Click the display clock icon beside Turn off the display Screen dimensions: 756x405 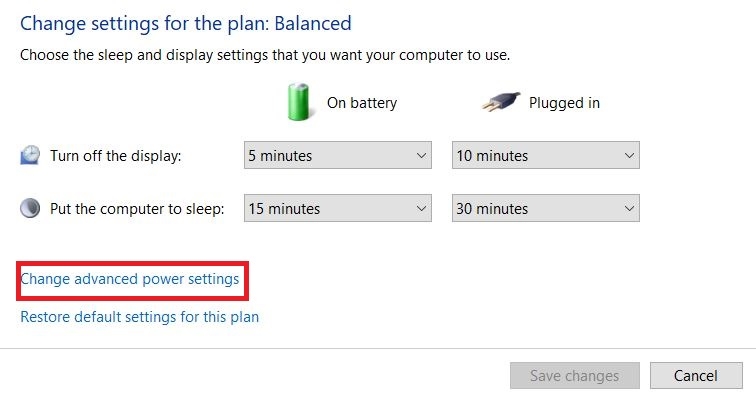click(30, 155)
